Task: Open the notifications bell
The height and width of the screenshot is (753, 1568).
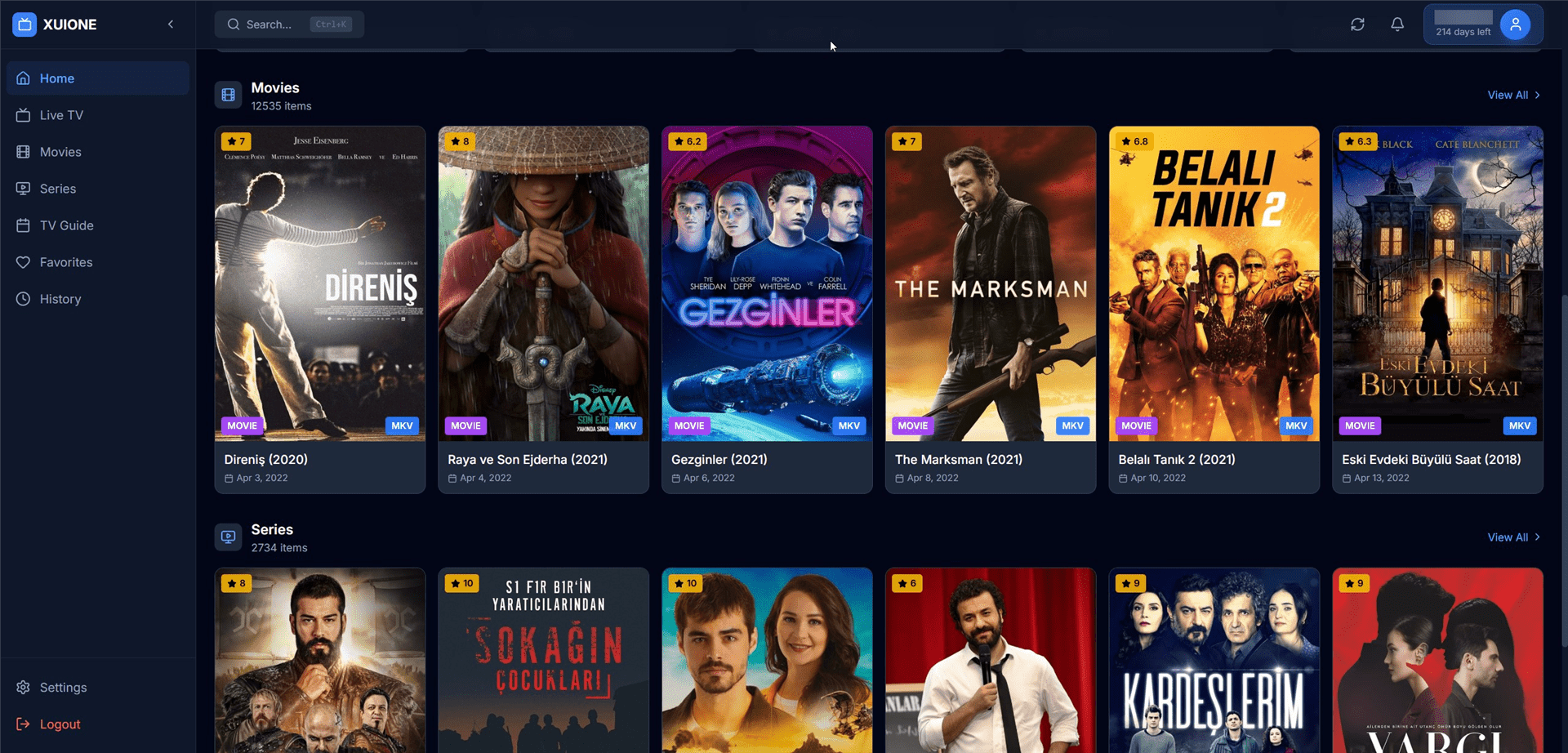Action: [1397, 25]
